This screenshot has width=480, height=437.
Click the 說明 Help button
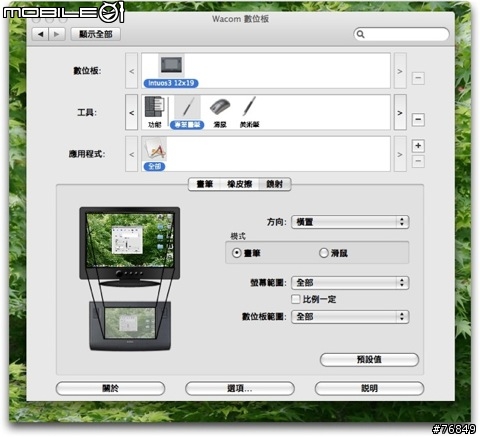click(x=369, y=389)
